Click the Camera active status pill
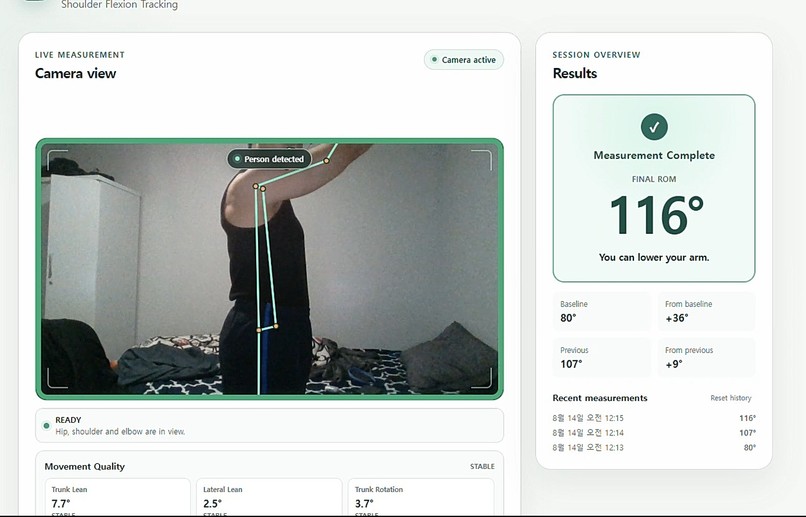 464,60
